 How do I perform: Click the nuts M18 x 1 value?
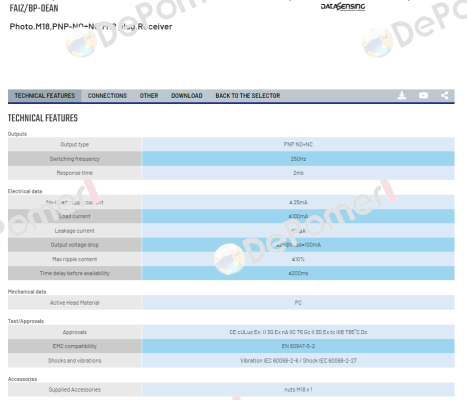tap(298, 389)
